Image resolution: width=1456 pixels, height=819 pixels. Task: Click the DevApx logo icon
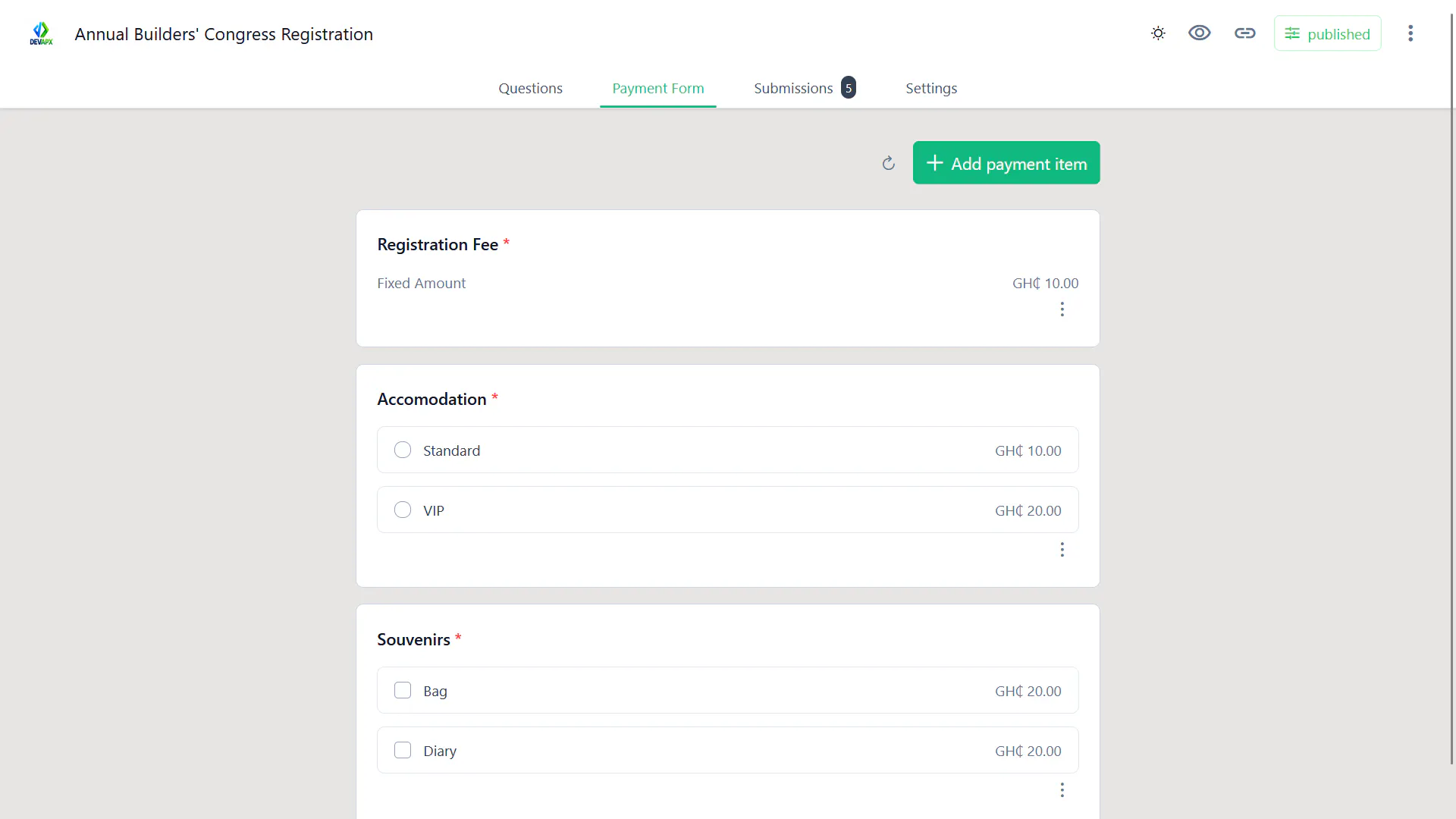click(41, 33)
